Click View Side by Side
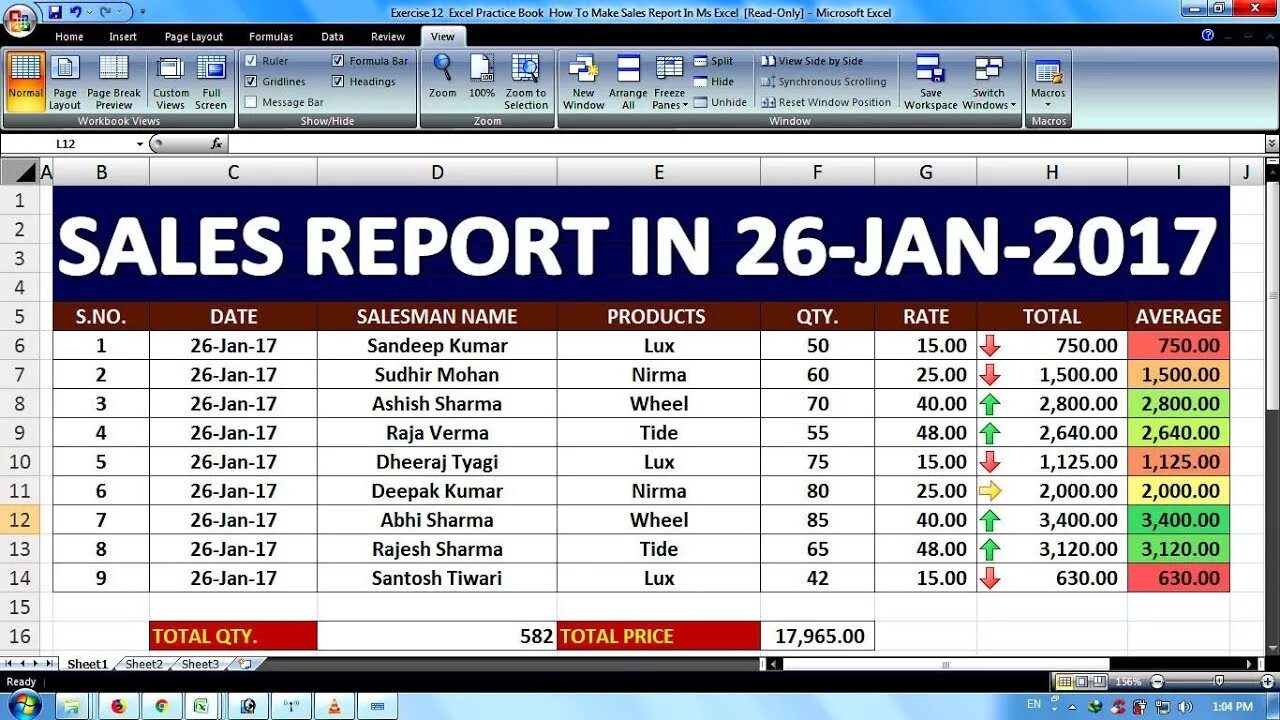 tap(812, 61)
